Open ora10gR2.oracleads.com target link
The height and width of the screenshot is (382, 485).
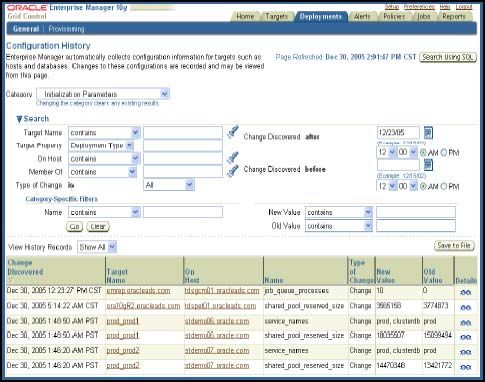point(143,306)
